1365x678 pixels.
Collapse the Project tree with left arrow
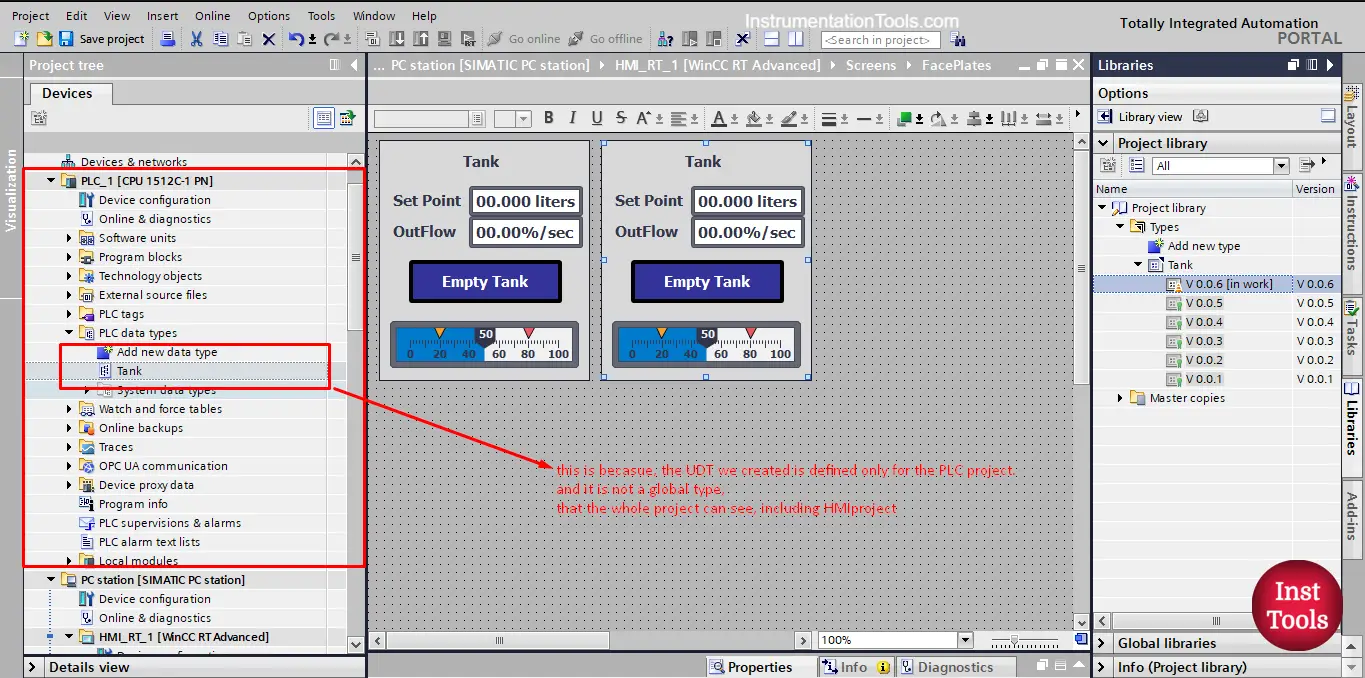pos(354,65)
